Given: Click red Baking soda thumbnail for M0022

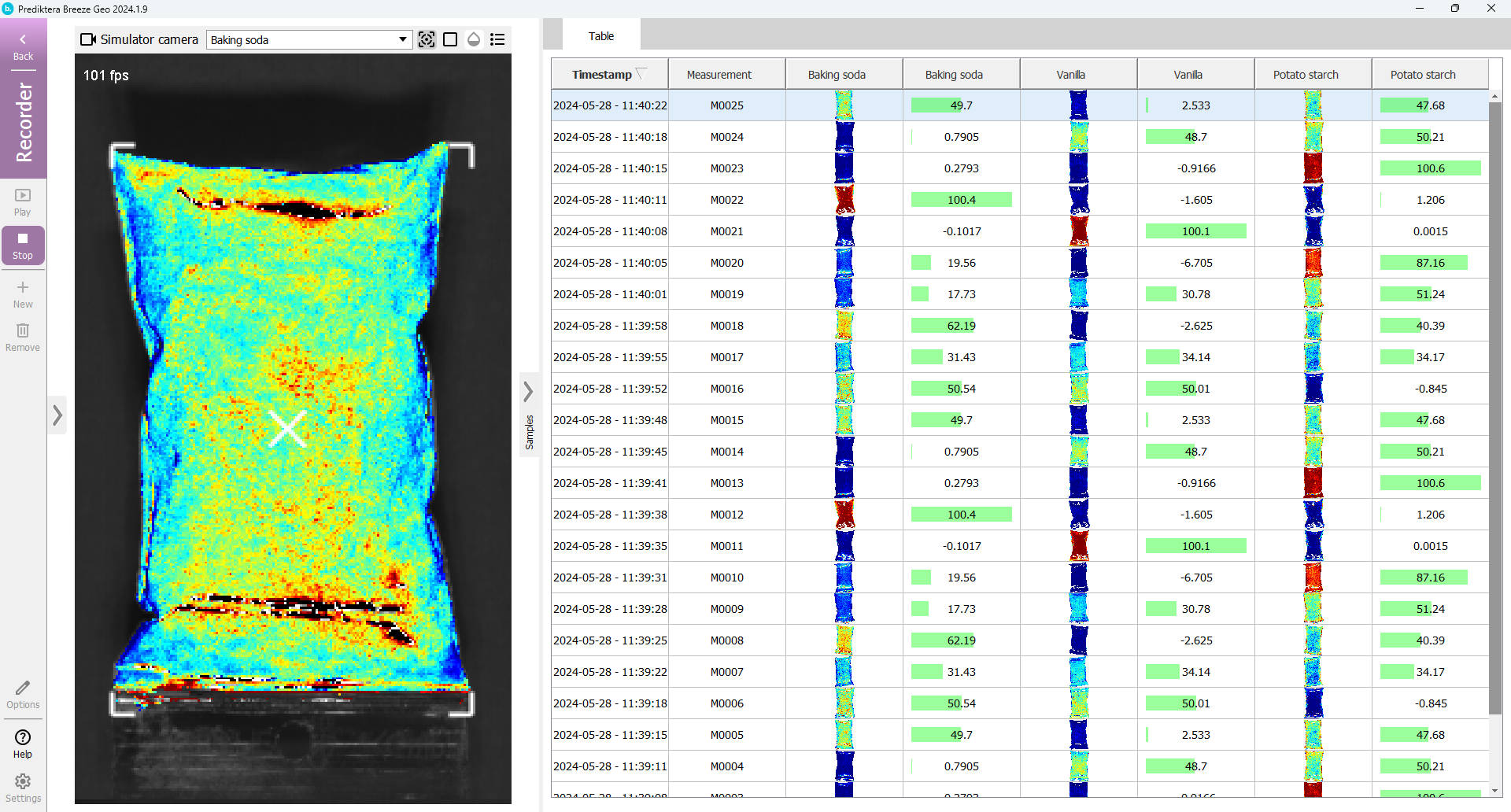Looking at the screenshot, I should point(844,200).
